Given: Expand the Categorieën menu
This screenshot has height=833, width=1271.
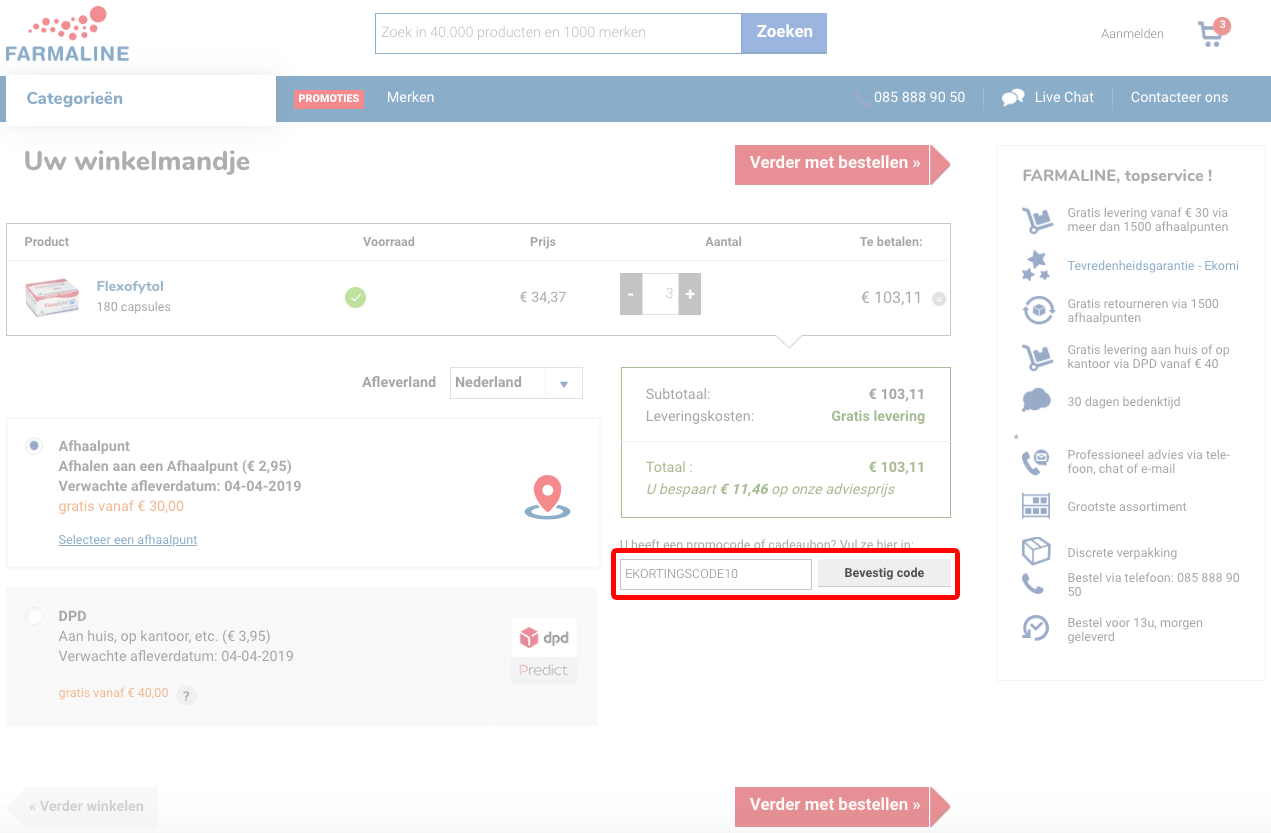Looking at the screenshot, I should 140,99.
